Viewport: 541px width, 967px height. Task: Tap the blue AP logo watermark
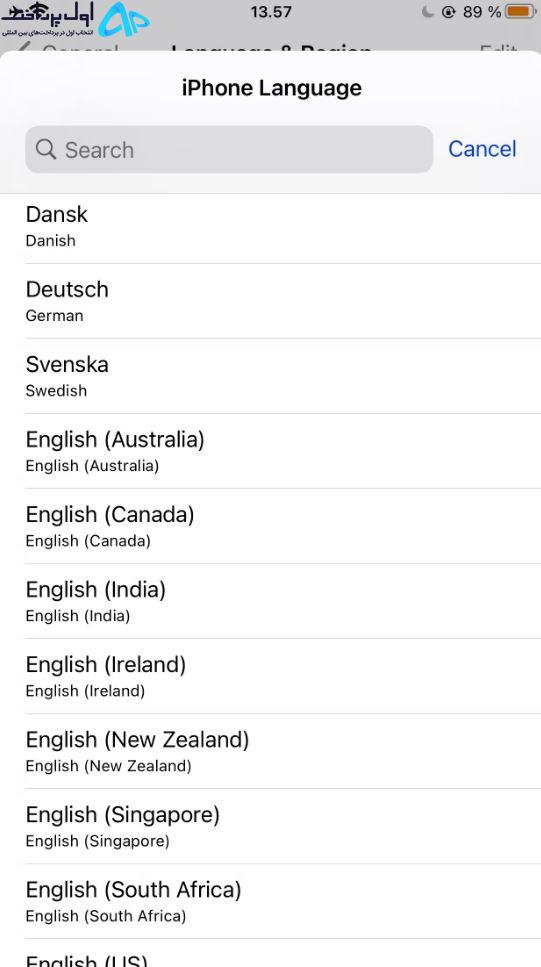(x=124, y=20)
